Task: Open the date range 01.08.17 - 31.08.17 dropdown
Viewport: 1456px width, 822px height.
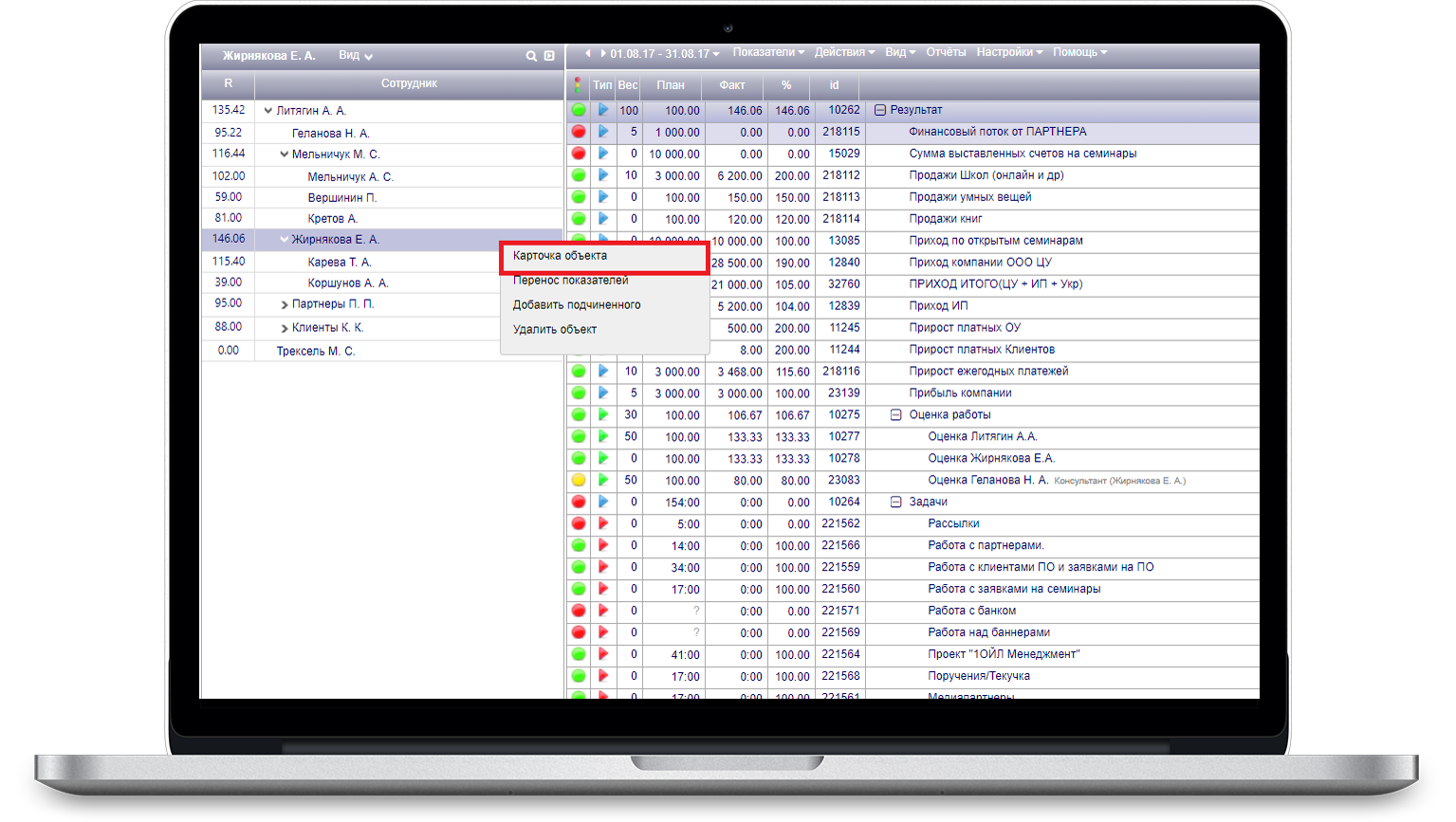Action: pyautogui.click(x=664, y=53)
